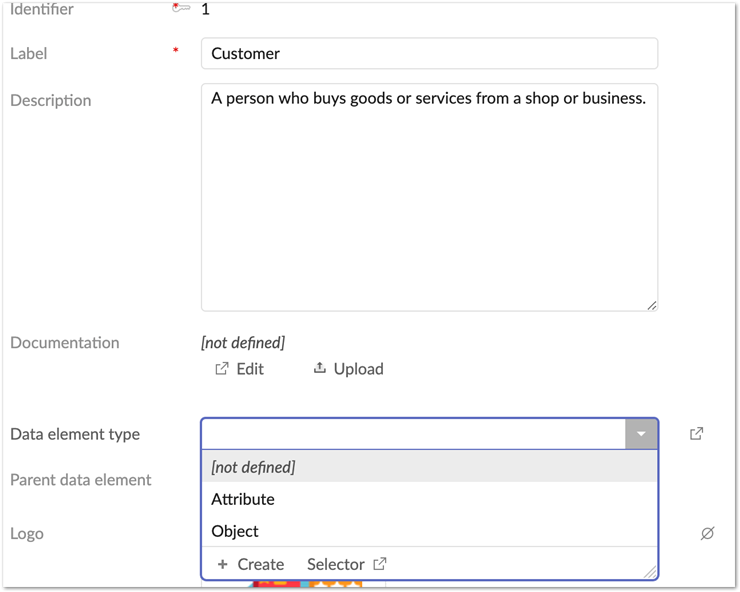Viewport: 740px width, 592px height.
Task: Click the external link icon beside Selector
Action: (380, 564)
